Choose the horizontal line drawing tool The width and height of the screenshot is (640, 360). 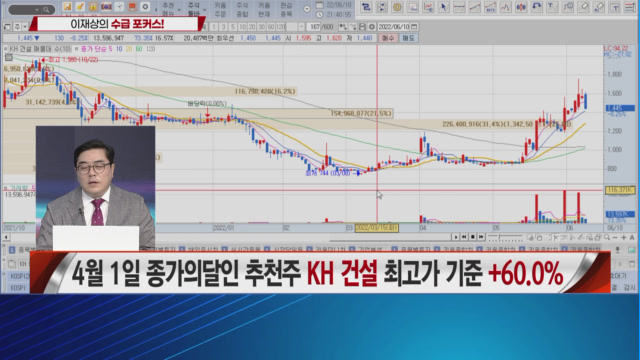pos(459,7)
